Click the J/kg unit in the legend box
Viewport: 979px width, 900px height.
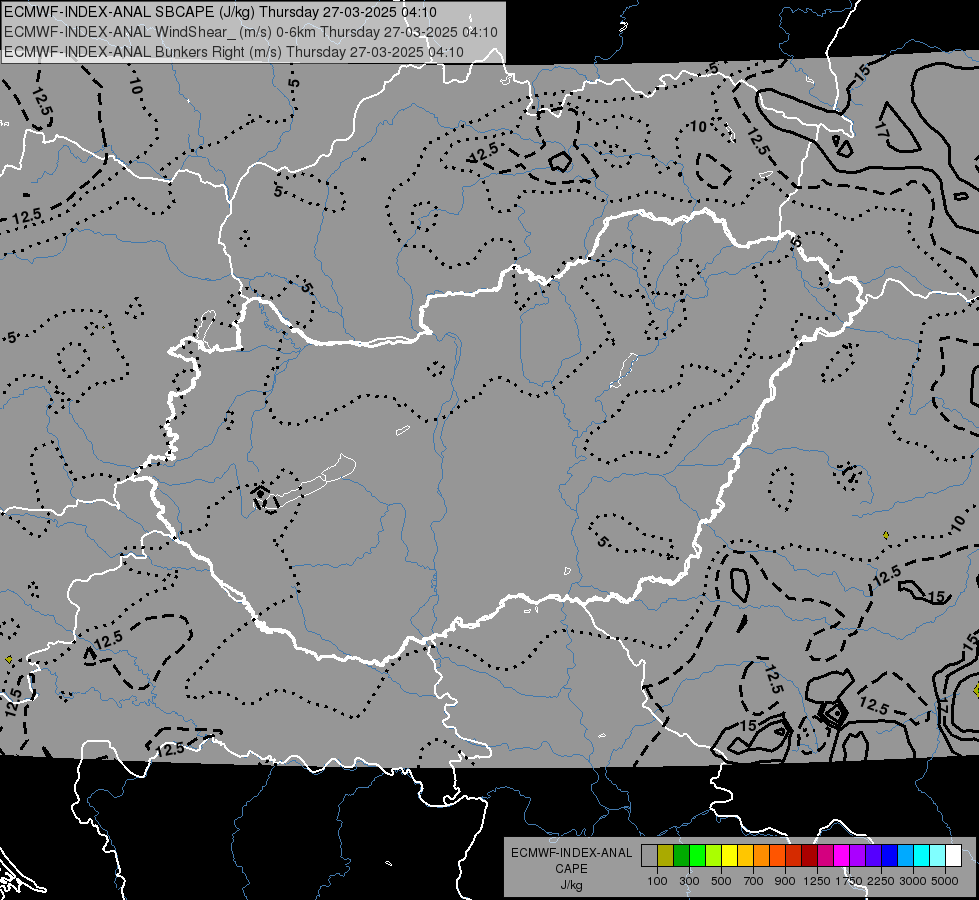571,885
